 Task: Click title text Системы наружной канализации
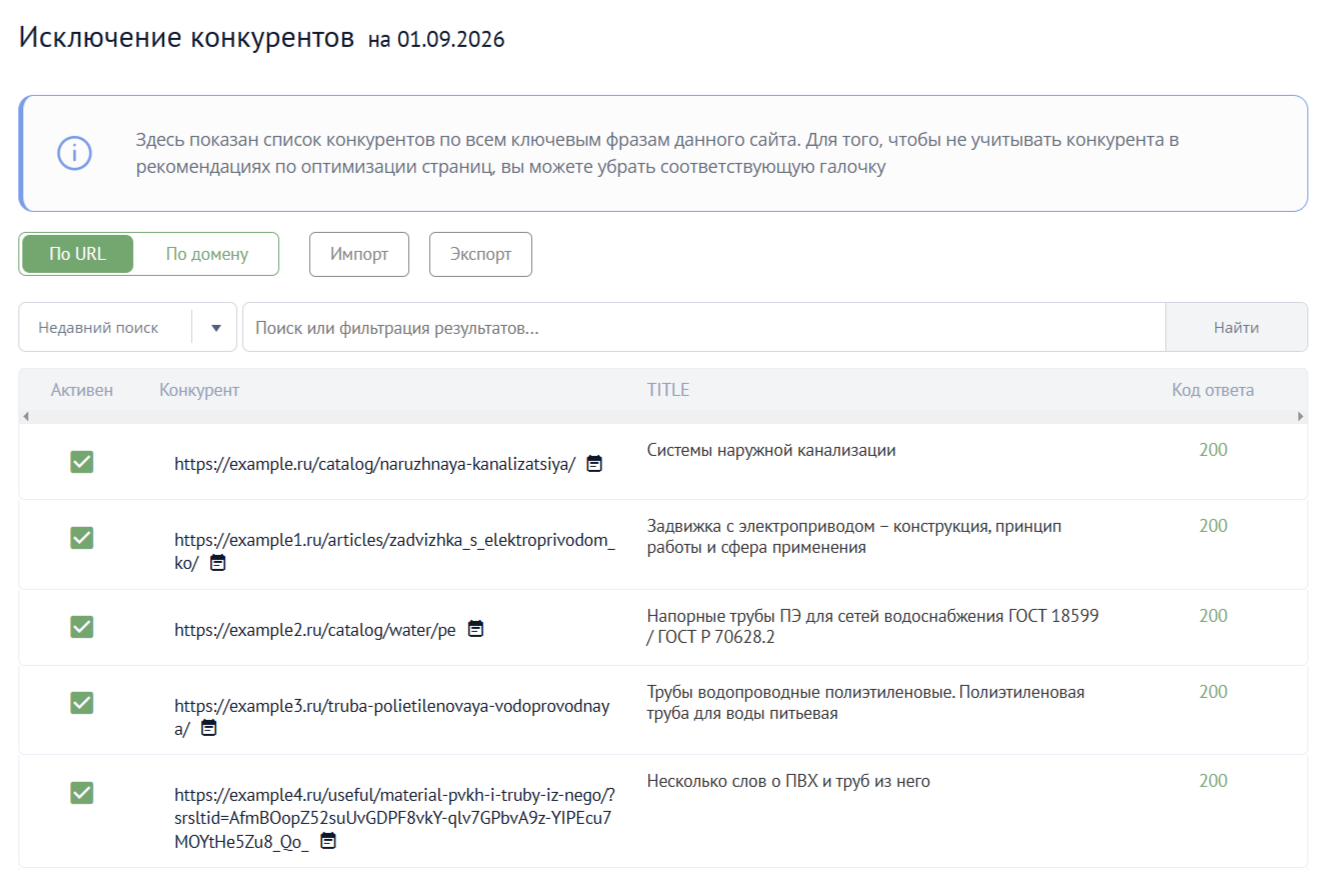(x=771, y=450)
